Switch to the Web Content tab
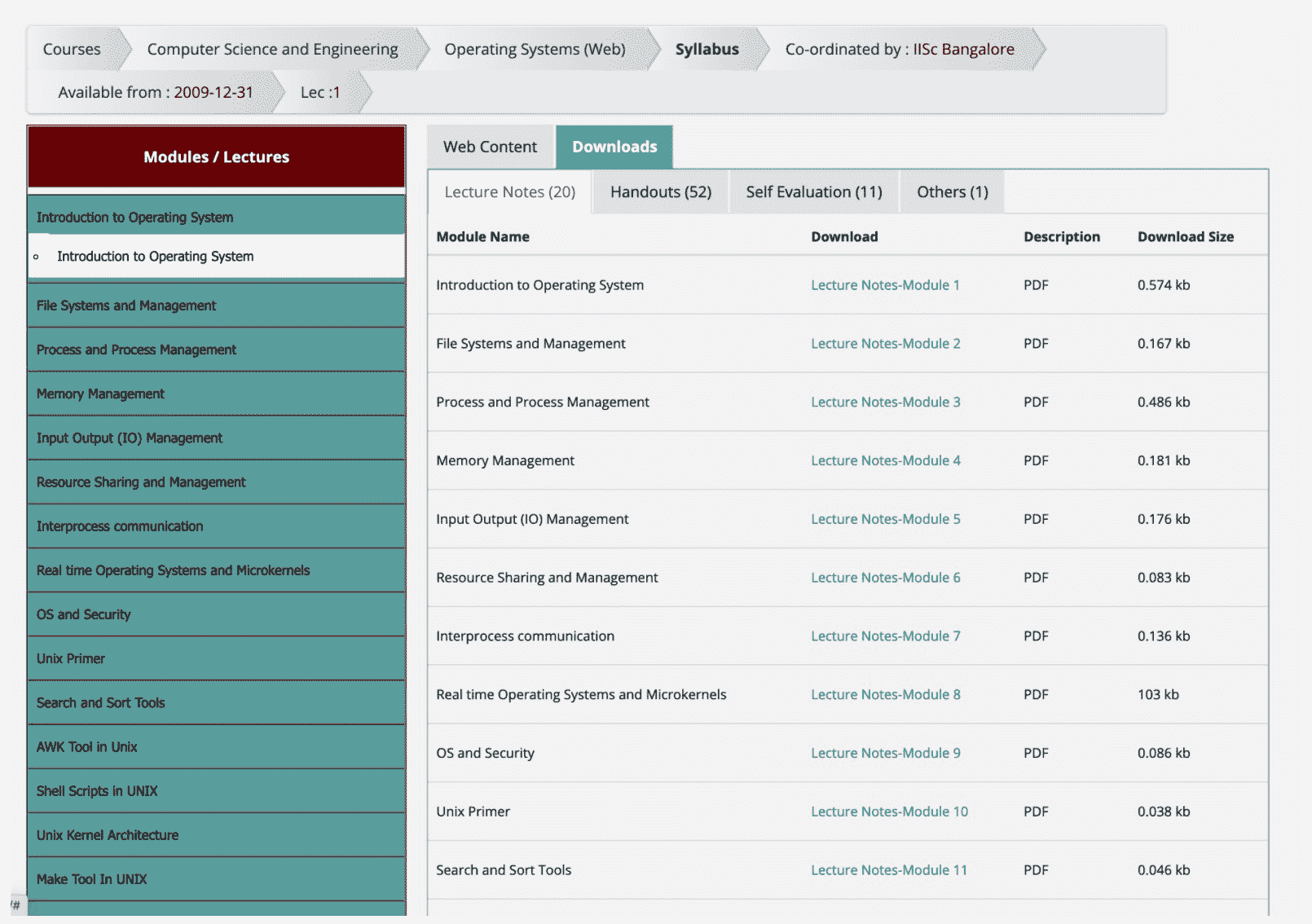 [490, 147]
